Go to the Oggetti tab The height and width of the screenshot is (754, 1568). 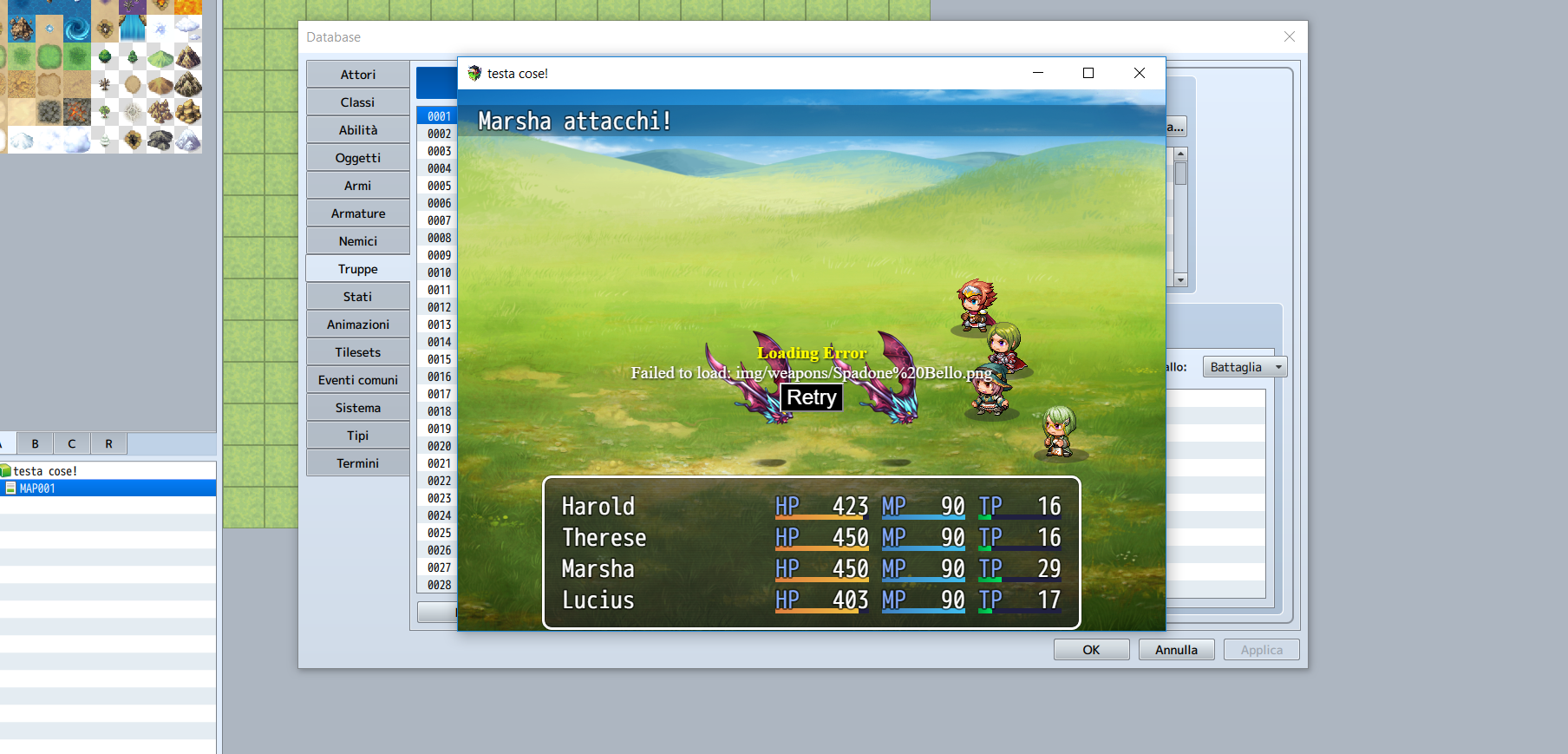358,158
